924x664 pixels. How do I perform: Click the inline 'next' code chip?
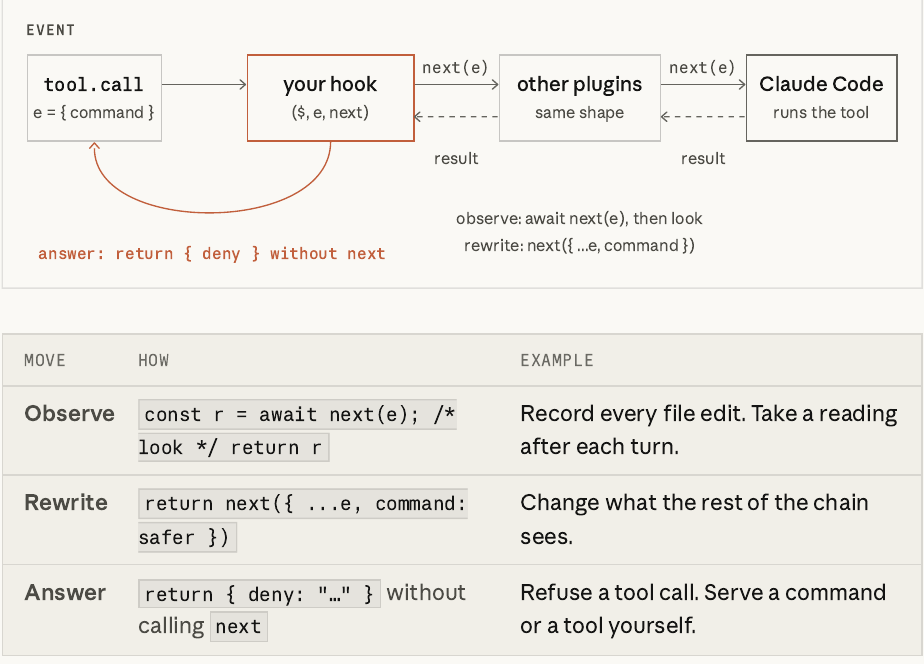point(239,626)
